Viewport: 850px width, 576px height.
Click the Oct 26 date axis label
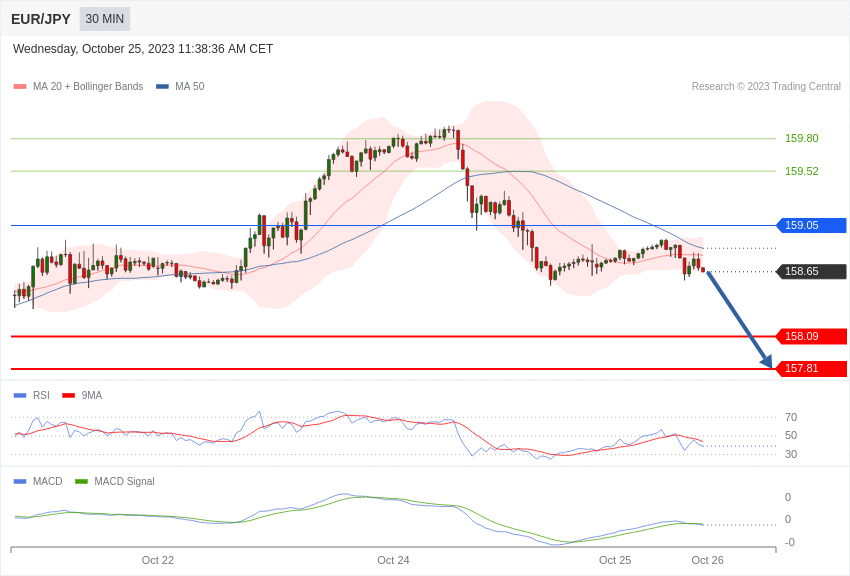[x=707, y=560]
